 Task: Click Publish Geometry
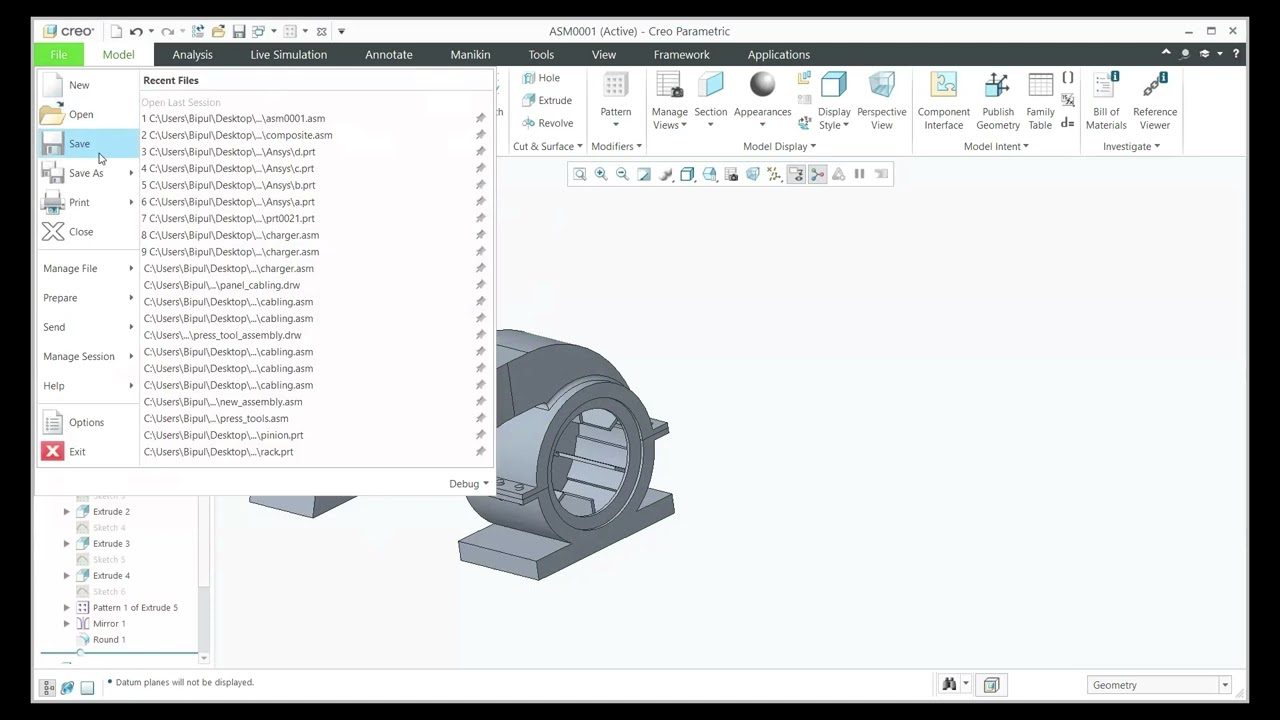click(998, 100)
